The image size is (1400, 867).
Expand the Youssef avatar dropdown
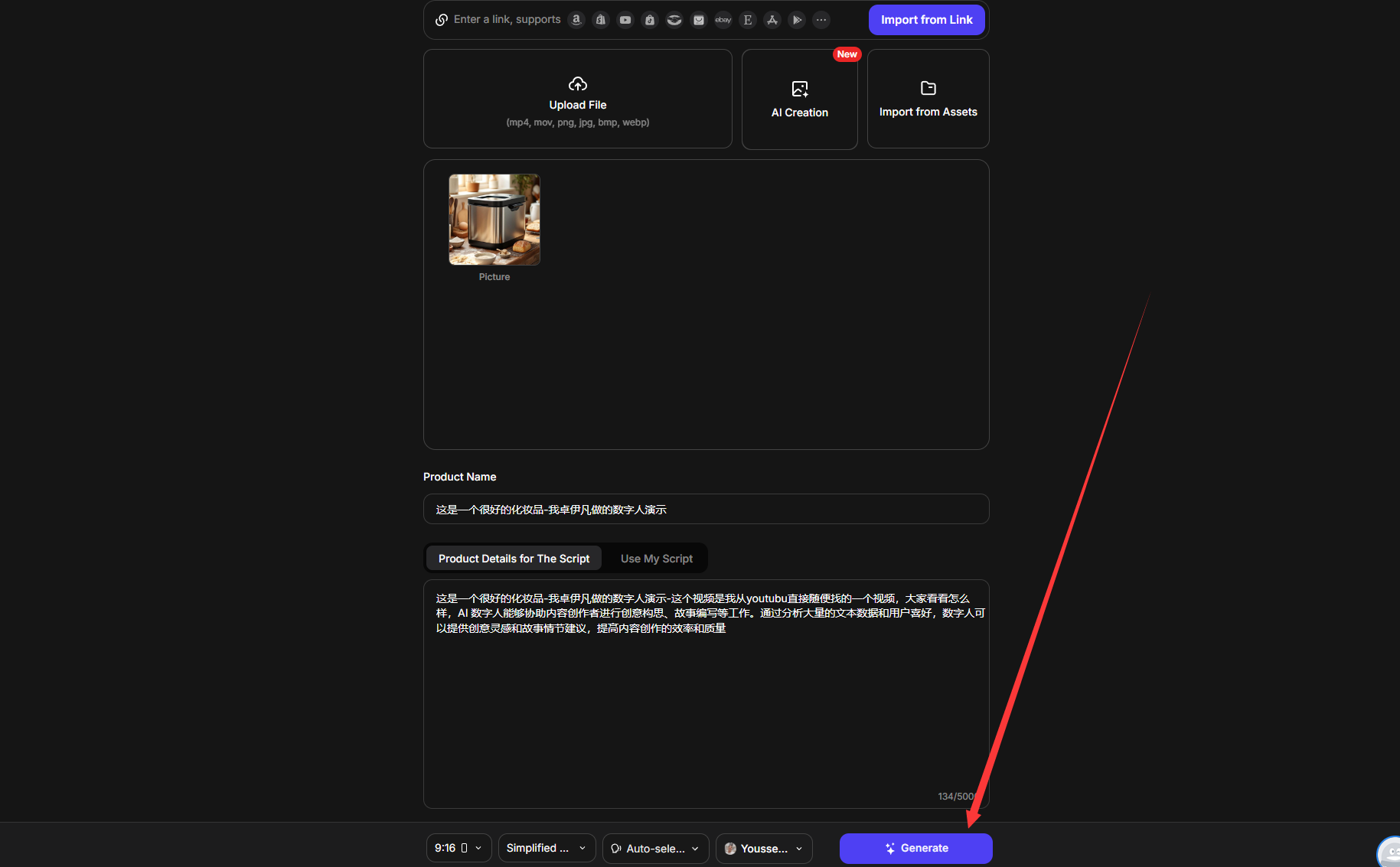point(763,848)
